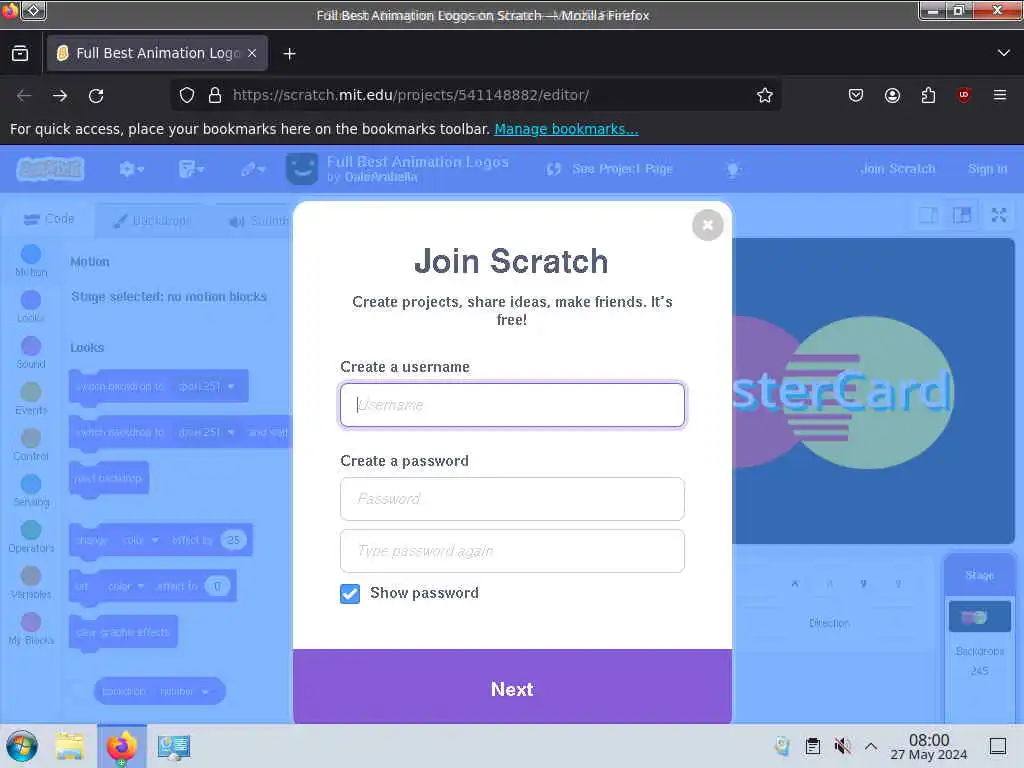
Task: Open Firefox tracking protection shield
Action: [187, 95]
